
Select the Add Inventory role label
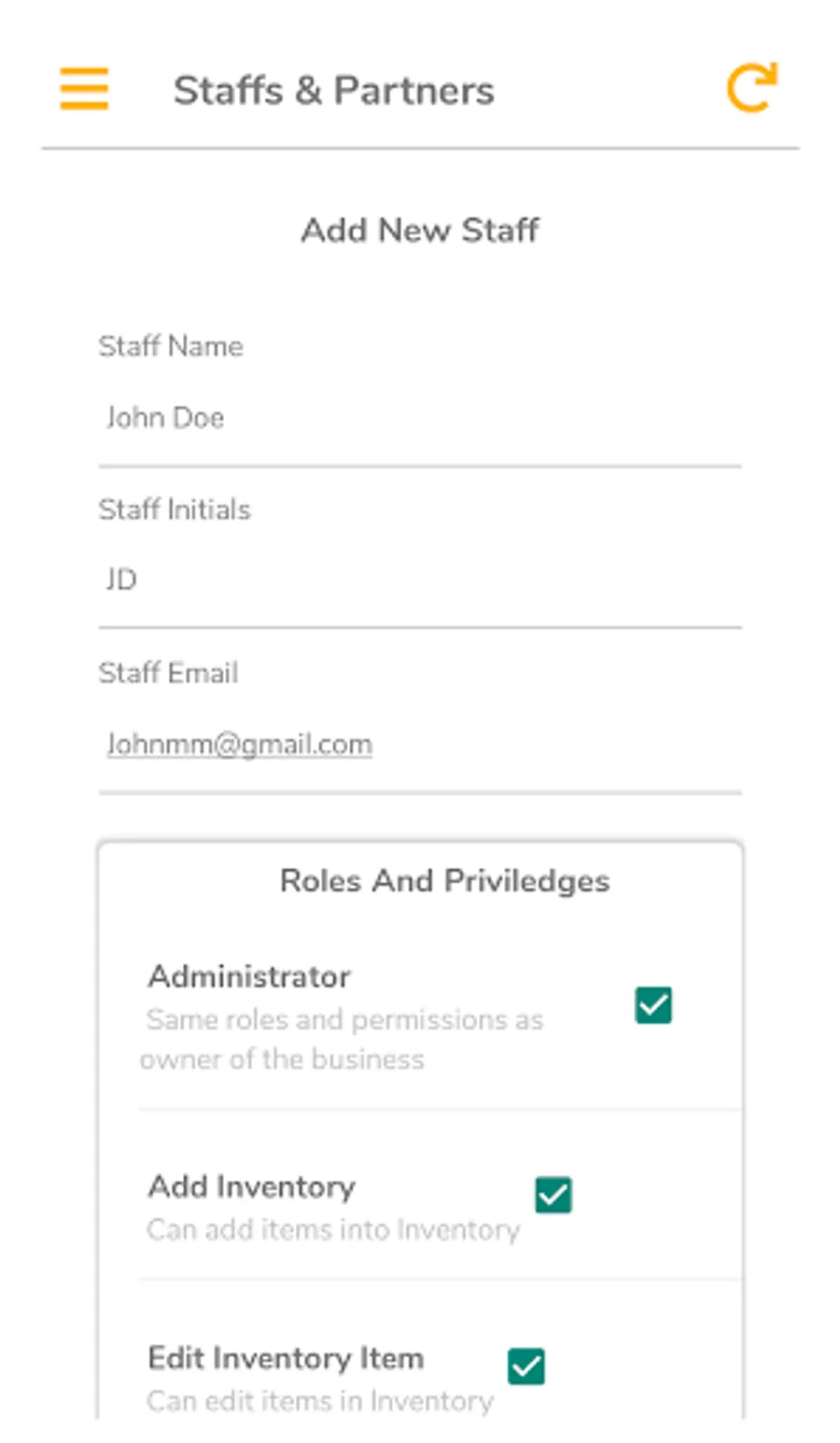click(x=252, y=1186)
